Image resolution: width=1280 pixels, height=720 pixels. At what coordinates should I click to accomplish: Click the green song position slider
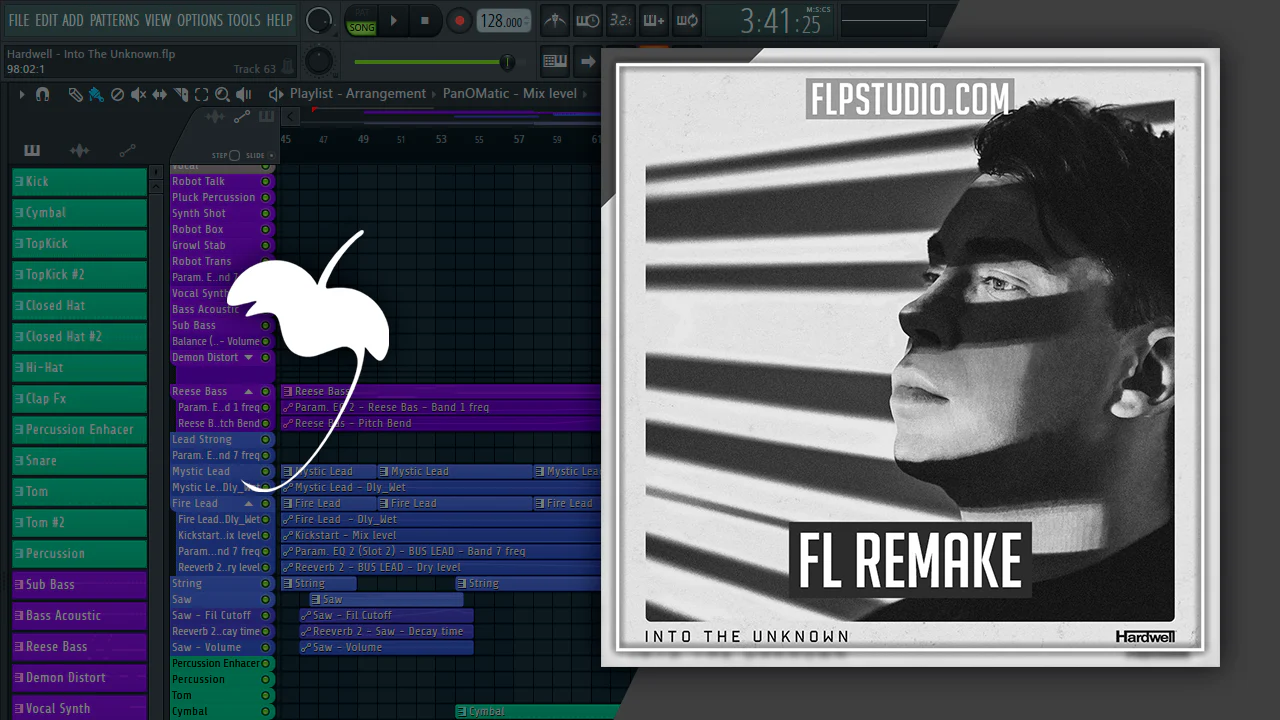pos(442,62)
